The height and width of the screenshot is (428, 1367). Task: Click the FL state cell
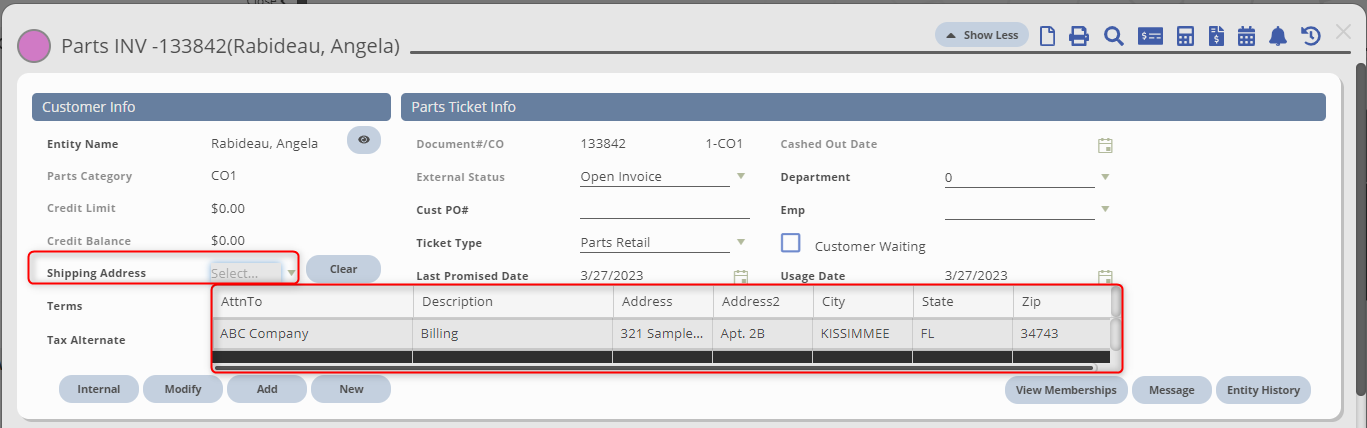(x=963, y=334)
